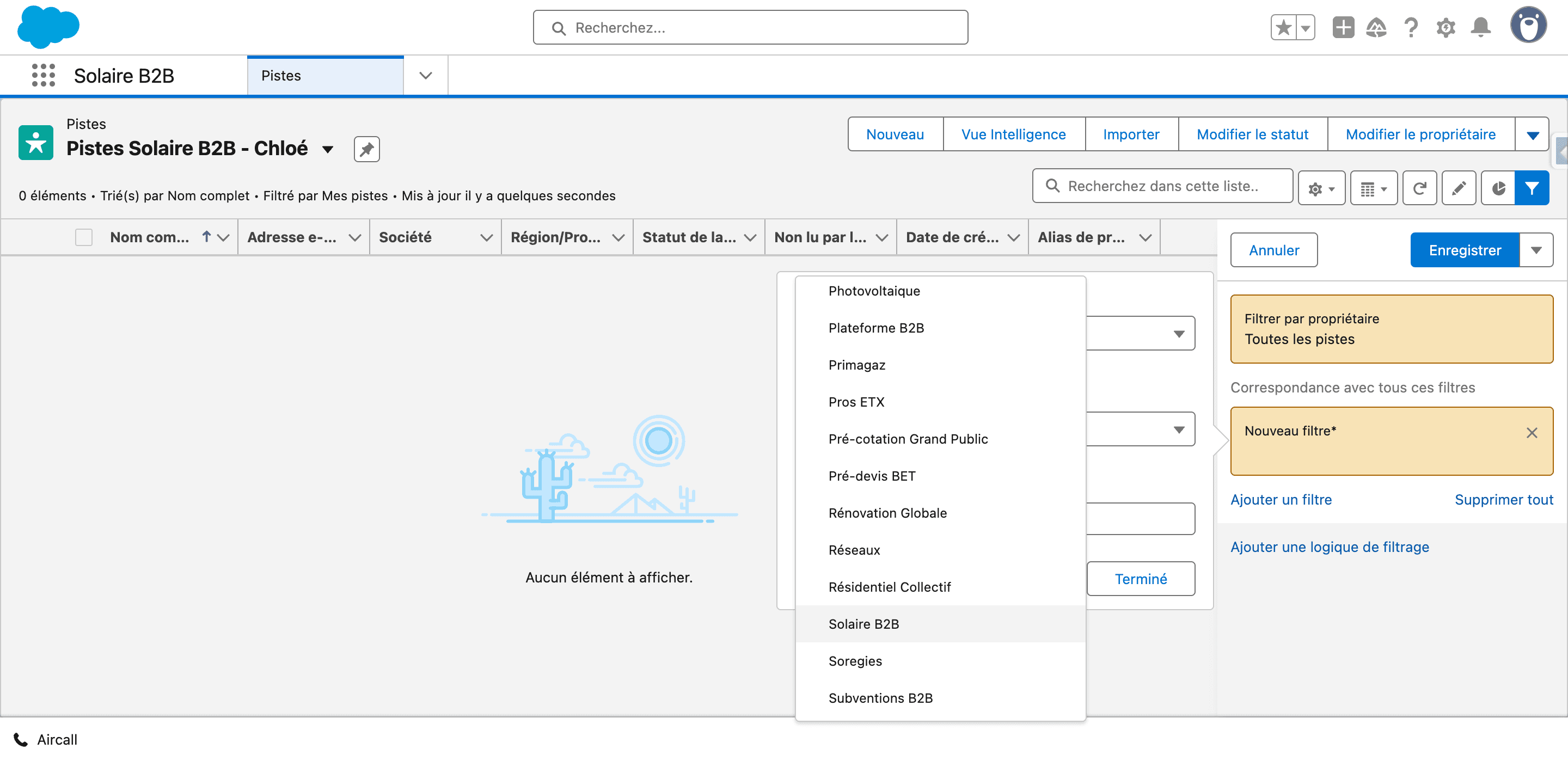This screenshot has height=761, width=1568.
Task: Sort ascending arrow on Nom complet column
Action: [x=206, y=236]
